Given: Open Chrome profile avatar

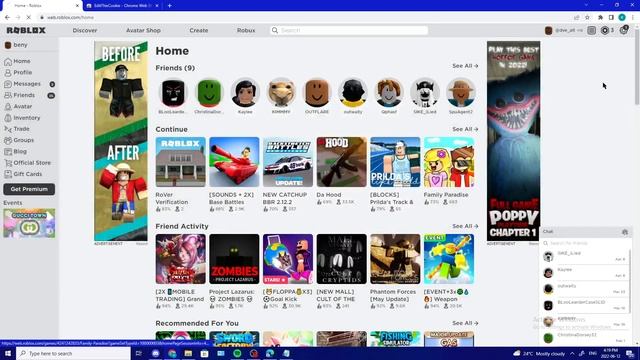Looking at the screenshot, I should coord(622,18).
